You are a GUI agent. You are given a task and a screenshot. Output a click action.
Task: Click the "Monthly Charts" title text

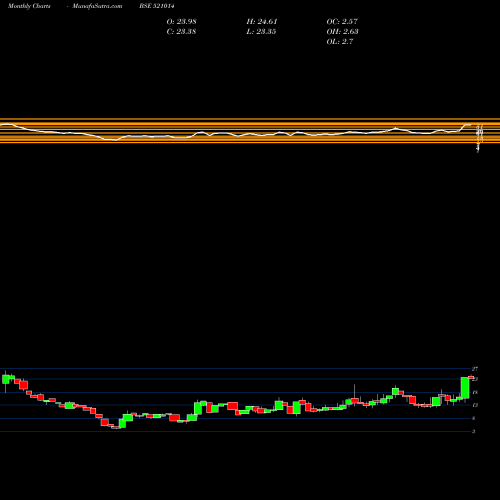(29, 6)
